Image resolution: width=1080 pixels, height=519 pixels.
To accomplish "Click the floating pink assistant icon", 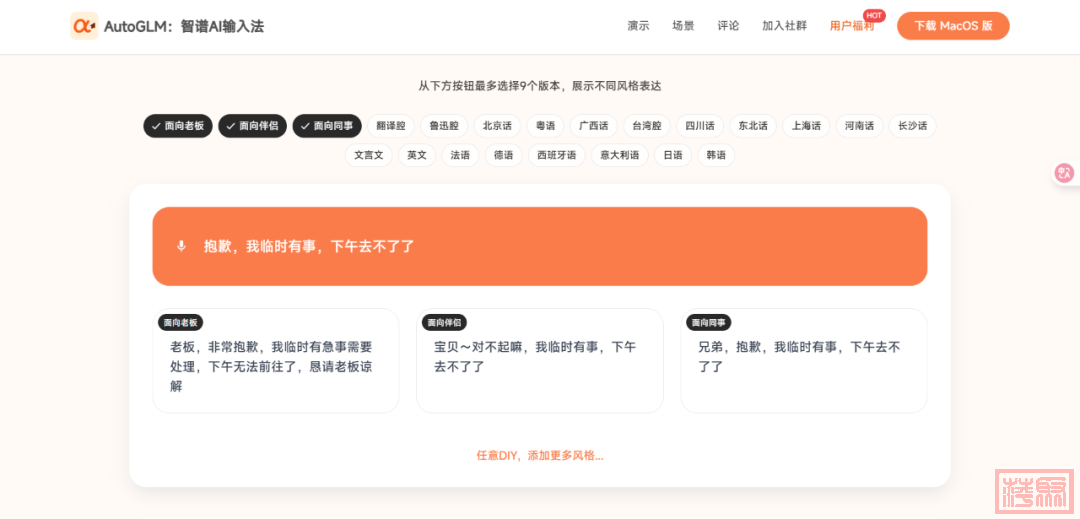I will [x=1065, y=173].
